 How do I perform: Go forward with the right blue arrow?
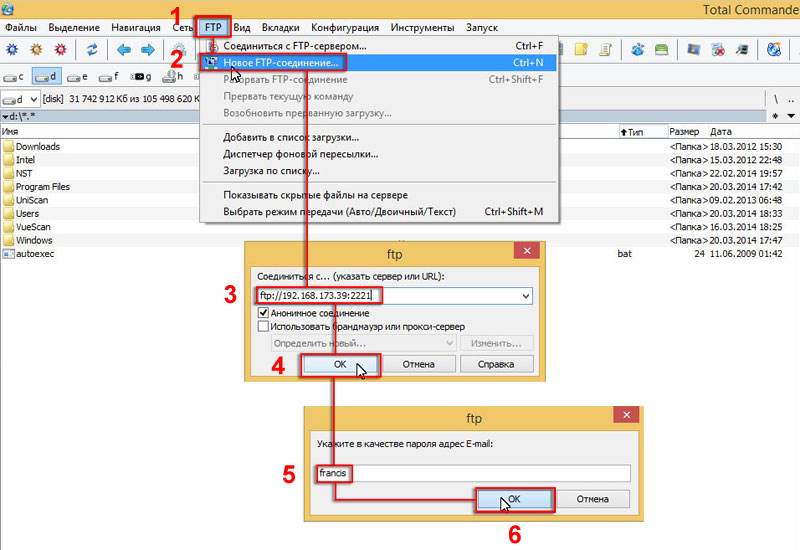click(x=148, y=49)
